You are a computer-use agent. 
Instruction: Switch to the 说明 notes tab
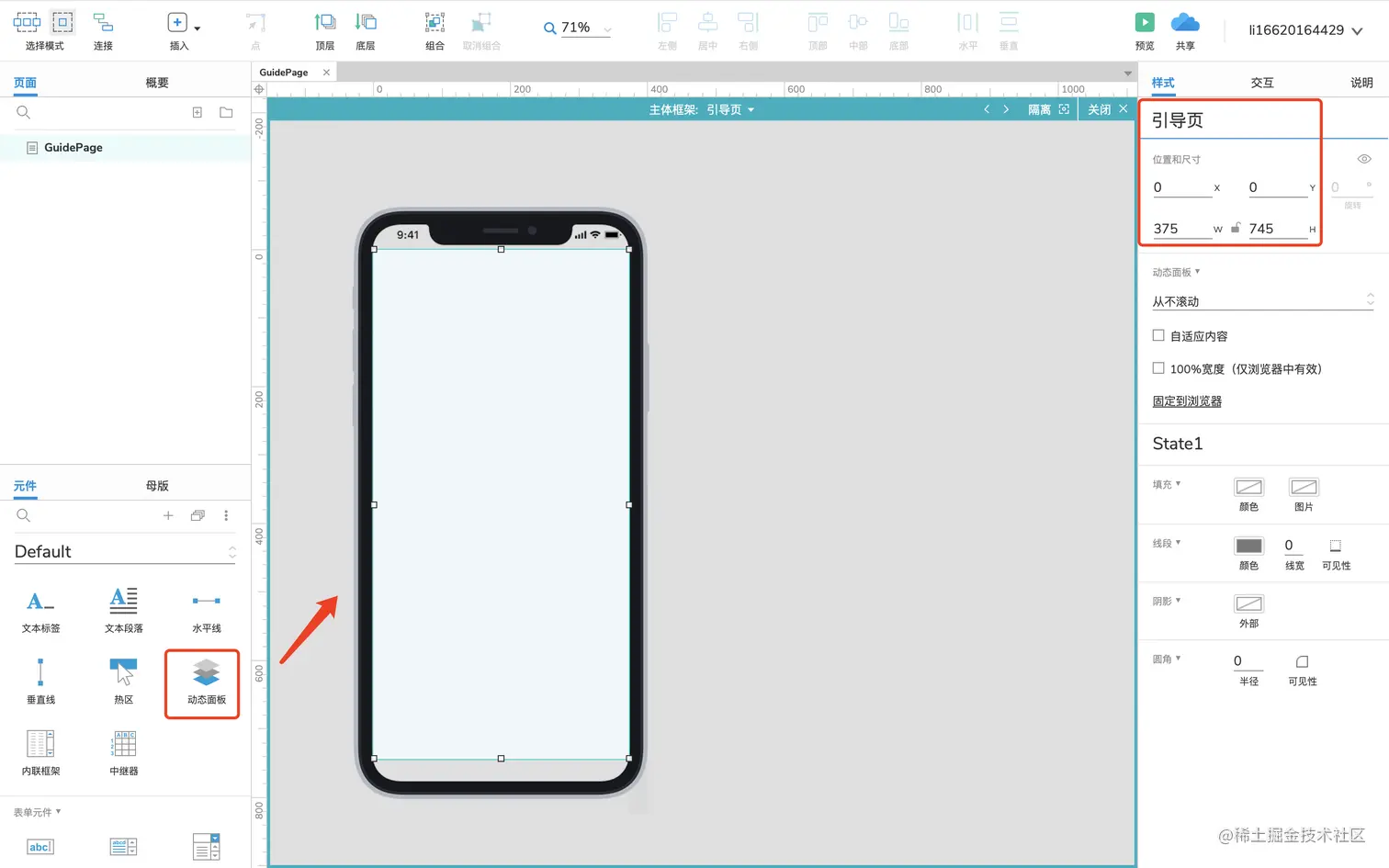1361,83
